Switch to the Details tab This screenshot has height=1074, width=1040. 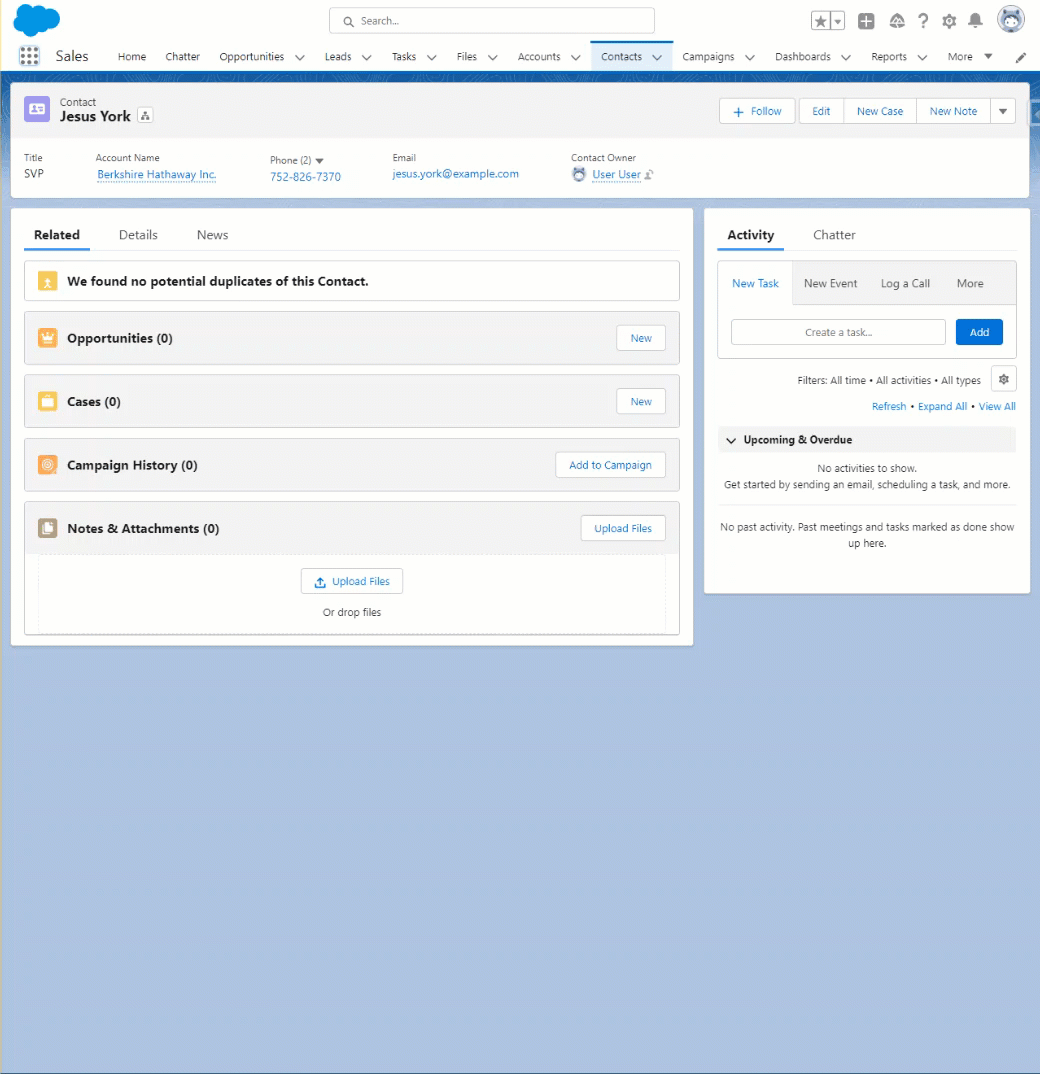pos(138,235)
